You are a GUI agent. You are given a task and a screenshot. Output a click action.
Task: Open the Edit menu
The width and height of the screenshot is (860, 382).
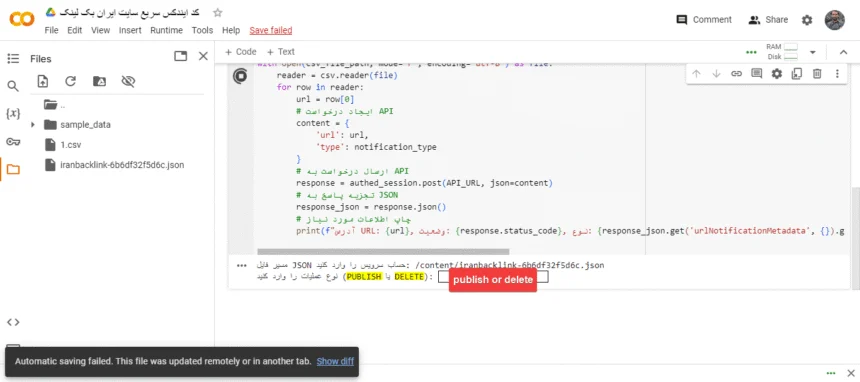click(x=75, y=30)
